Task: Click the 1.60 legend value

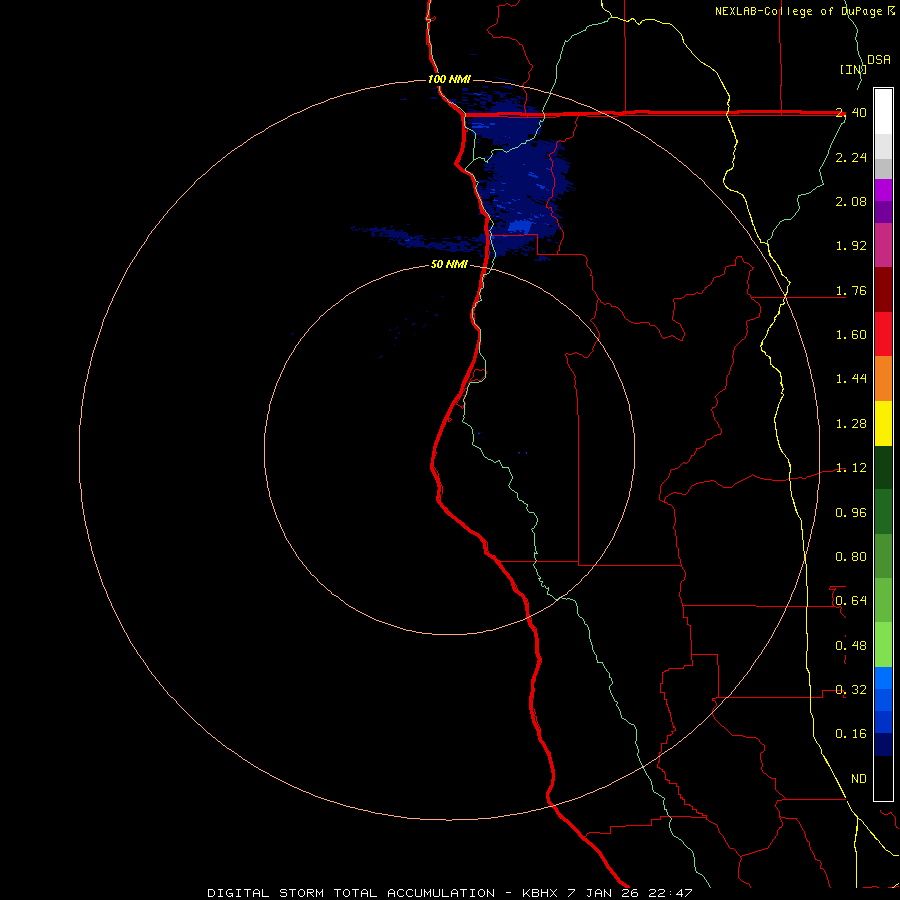Action: (x=851, y=335)
